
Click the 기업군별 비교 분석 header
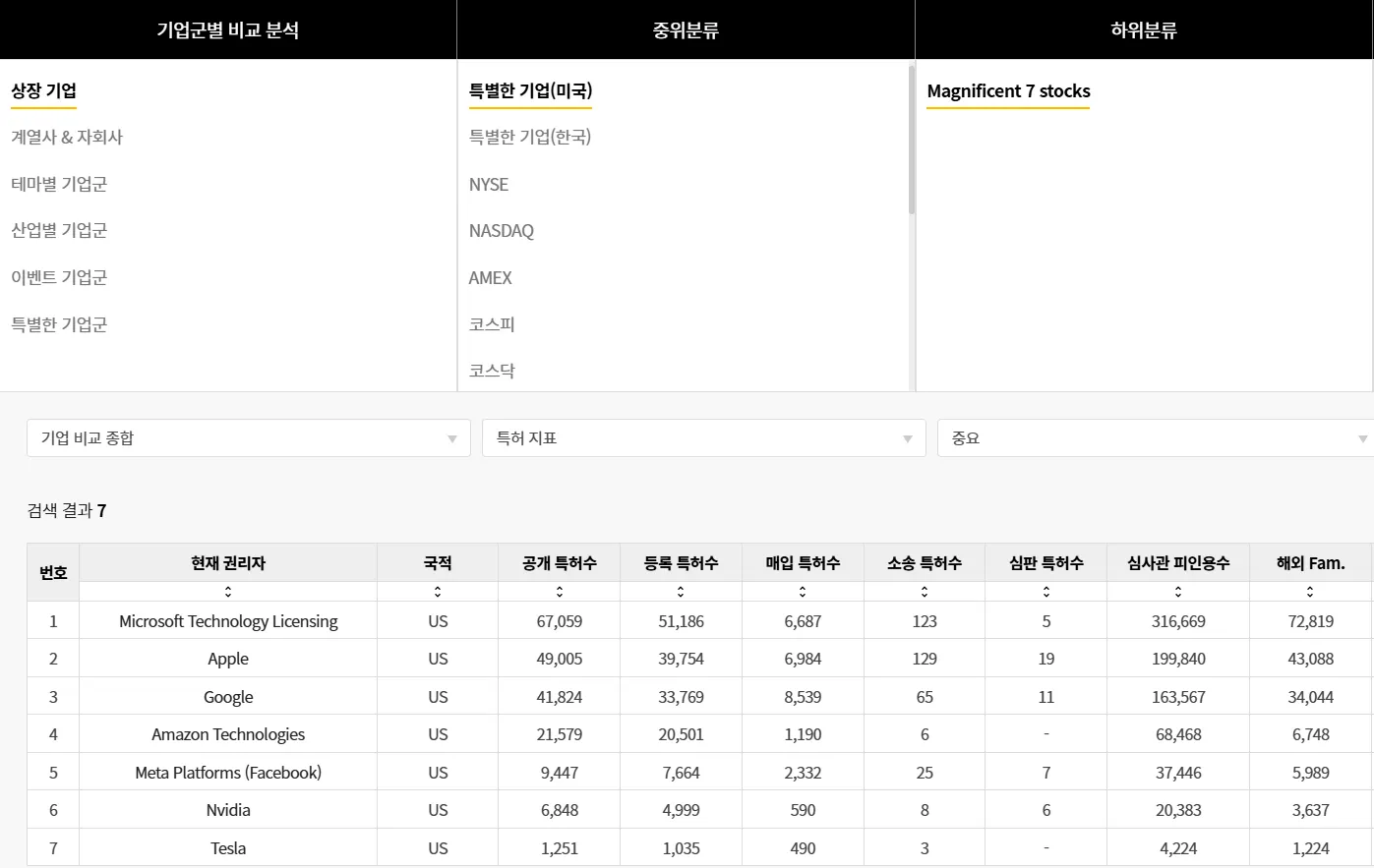(228, 30)
